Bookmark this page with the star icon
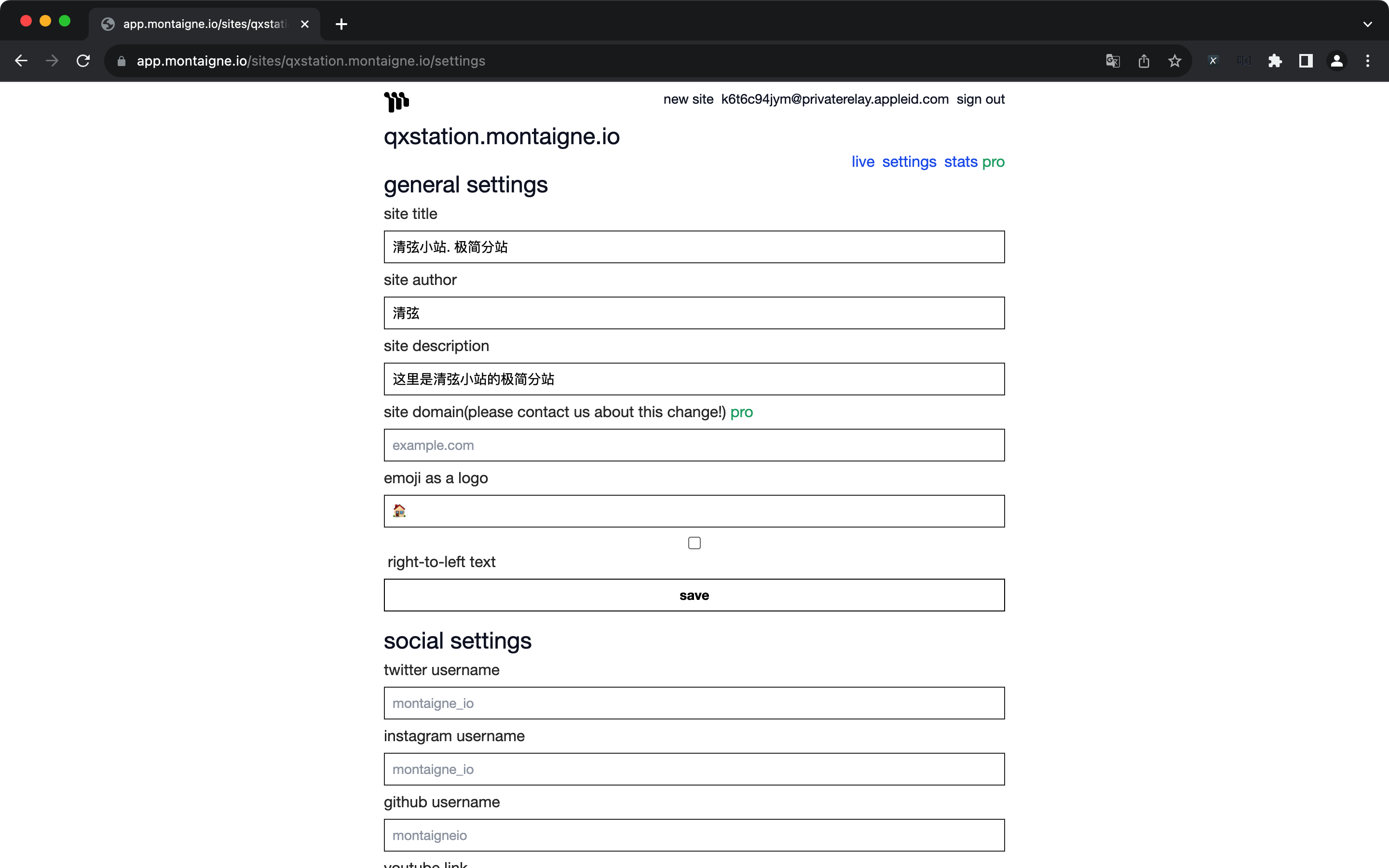The height and width of the screenshot is (868, 1389). 1174,61
